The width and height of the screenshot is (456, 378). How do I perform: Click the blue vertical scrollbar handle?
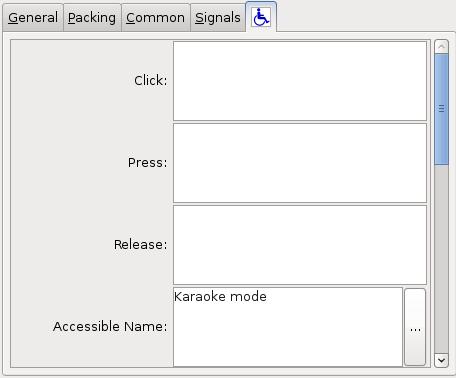pyautogui.click(x=441, y=109)
